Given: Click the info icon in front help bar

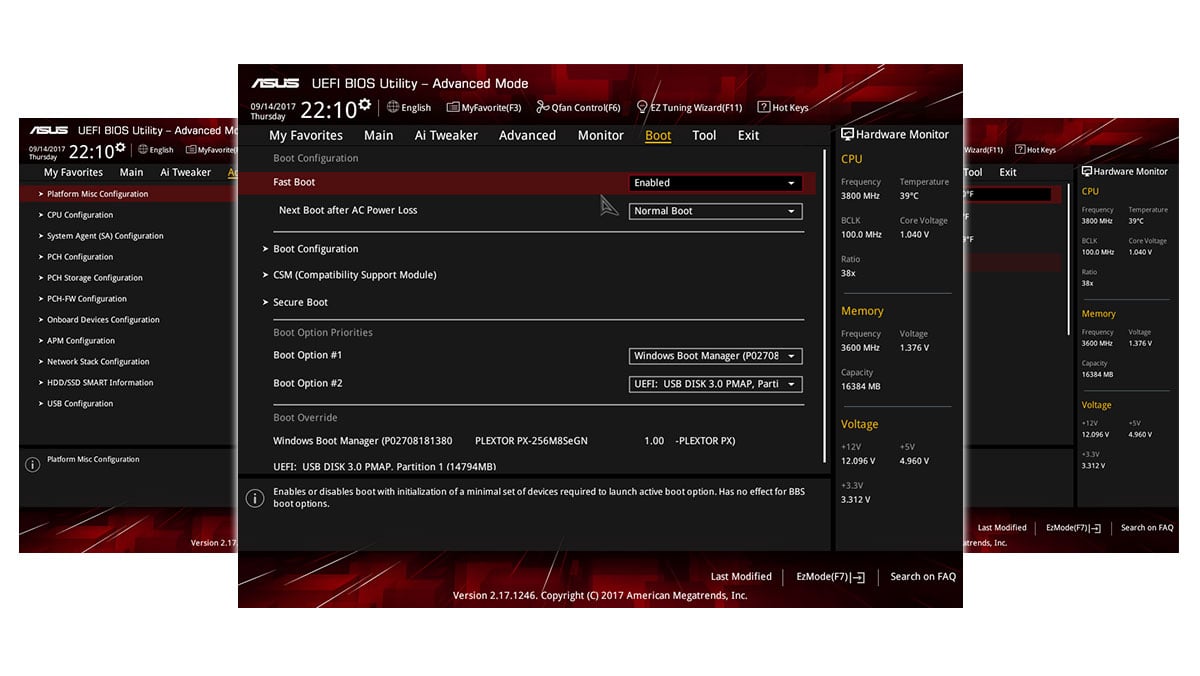Looking at the screenshot, I should (255, 497).
